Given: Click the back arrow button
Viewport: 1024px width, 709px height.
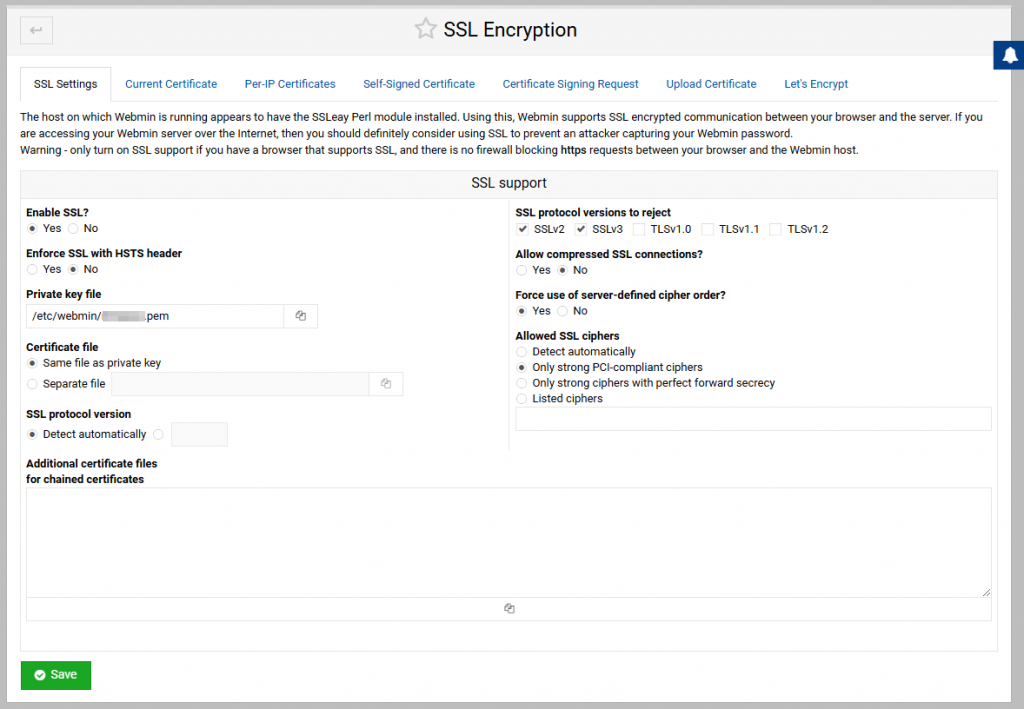Looking at the screenshot, I should pos(37,30).
